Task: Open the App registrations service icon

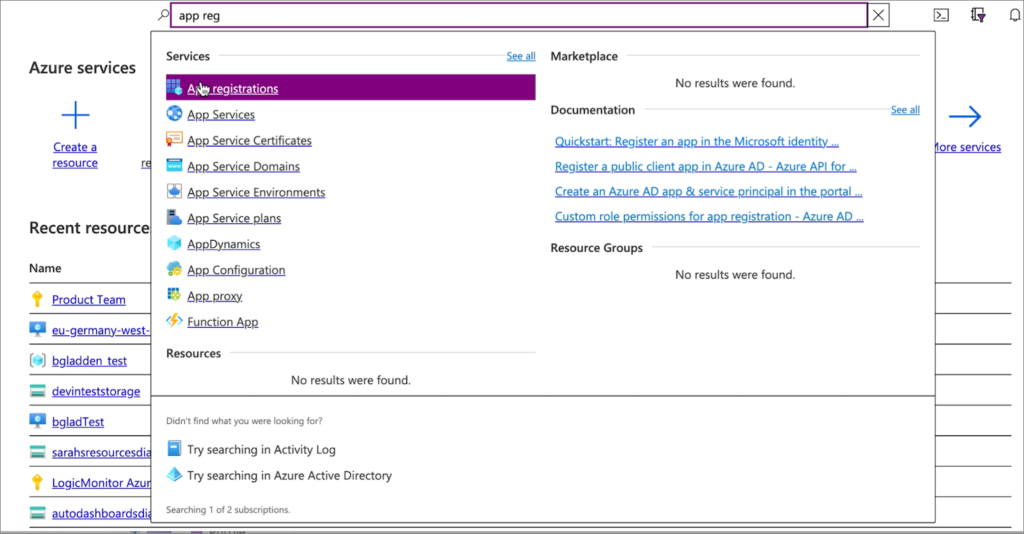Action: (174, 87)
